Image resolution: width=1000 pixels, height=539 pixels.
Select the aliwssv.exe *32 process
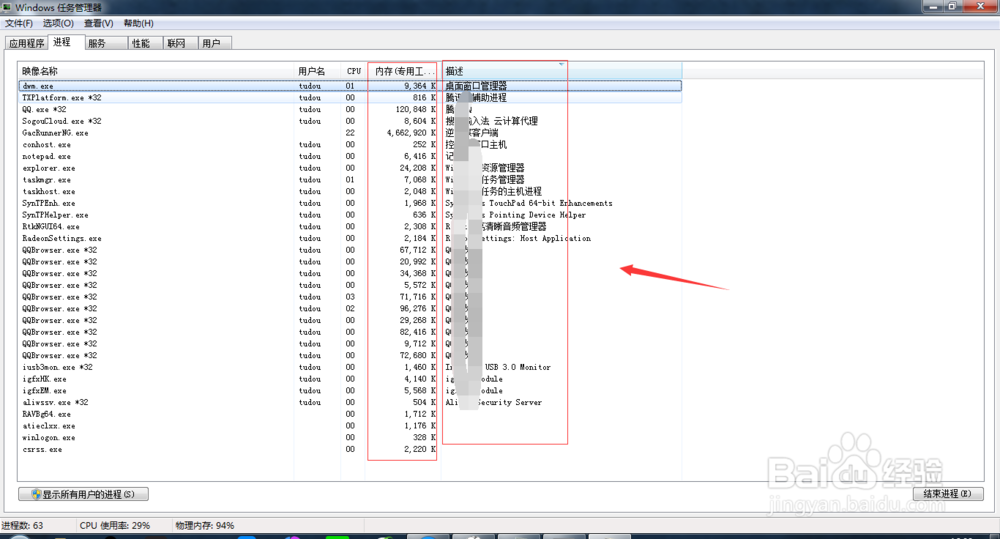pos(350,402)
